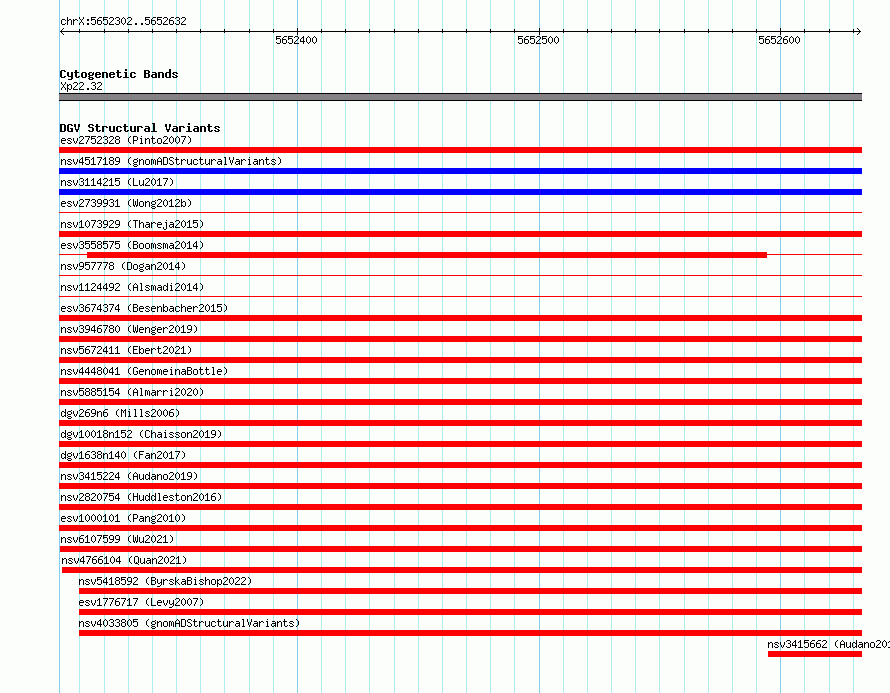Open variant nsv3114215 (Lu2017)
This screenshot has width=890, height=693.
tap(117, 182)
